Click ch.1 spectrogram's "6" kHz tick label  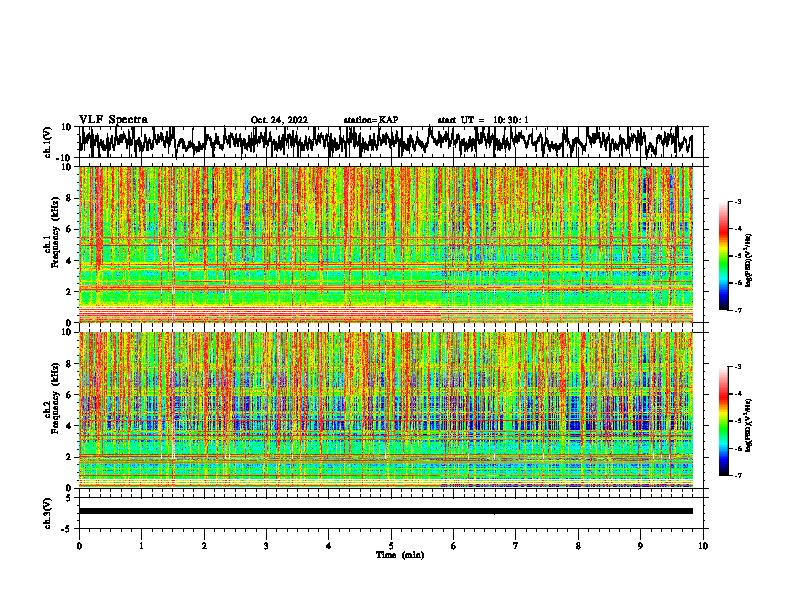[69, 229]
